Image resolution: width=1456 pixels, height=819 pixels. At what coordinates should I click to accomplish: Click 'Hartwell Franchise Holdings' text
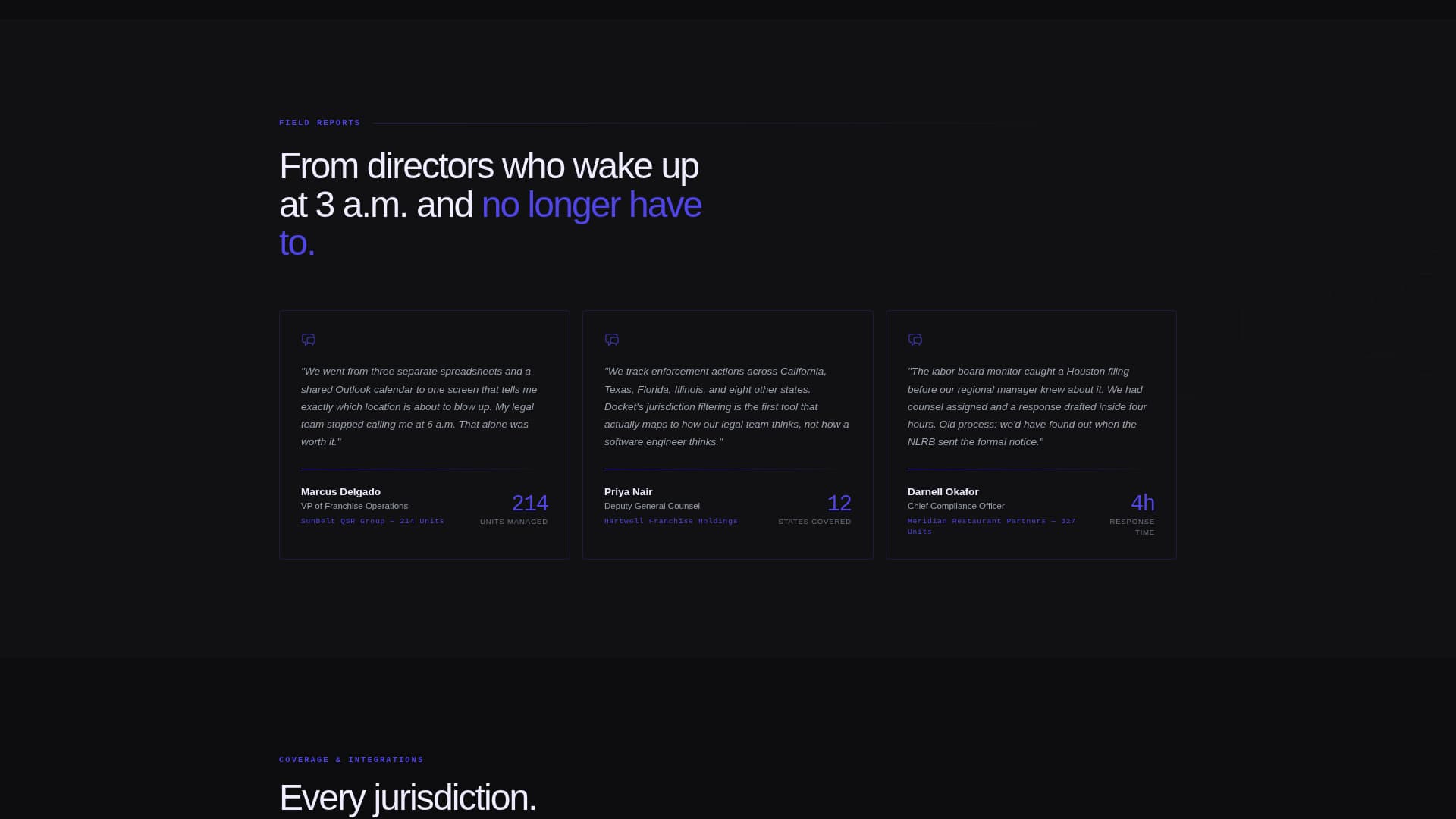(x=671, y=521)
